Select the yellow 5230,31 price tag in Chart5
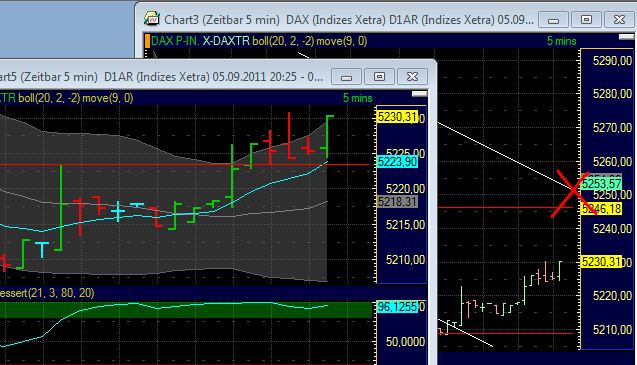This screenshot has height=365, width=637. pyautogui.click(x=397, y=117)
